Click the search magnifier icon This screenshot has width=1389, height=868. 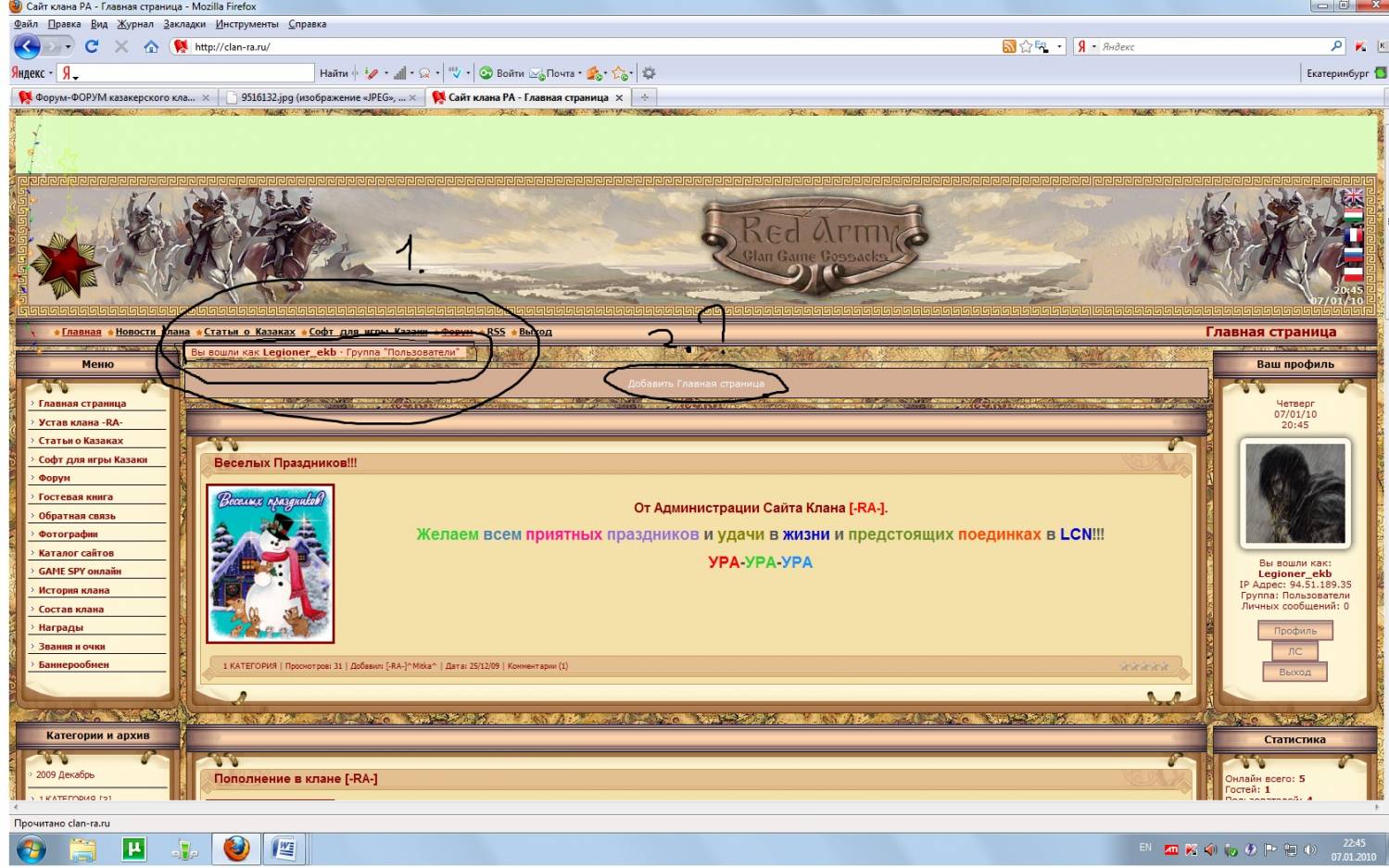pos(1336,46)
